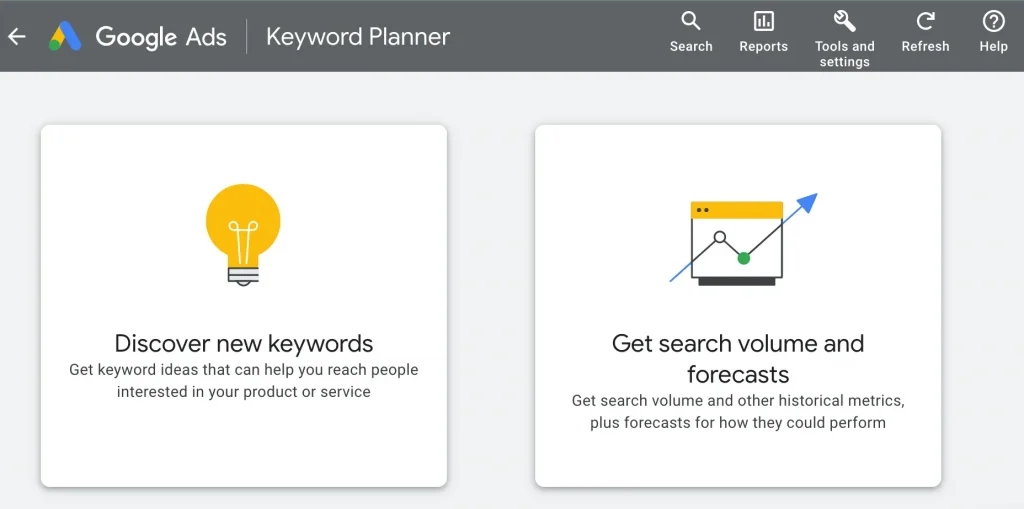Click the Google Ads header text

(x=161, y=37)
